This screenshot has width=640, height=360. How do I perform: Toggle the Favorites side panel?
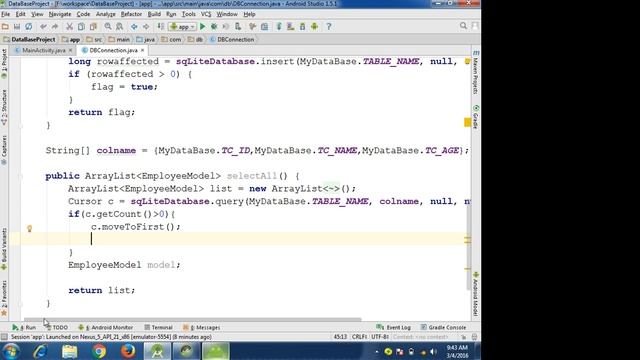coord(4,298)
